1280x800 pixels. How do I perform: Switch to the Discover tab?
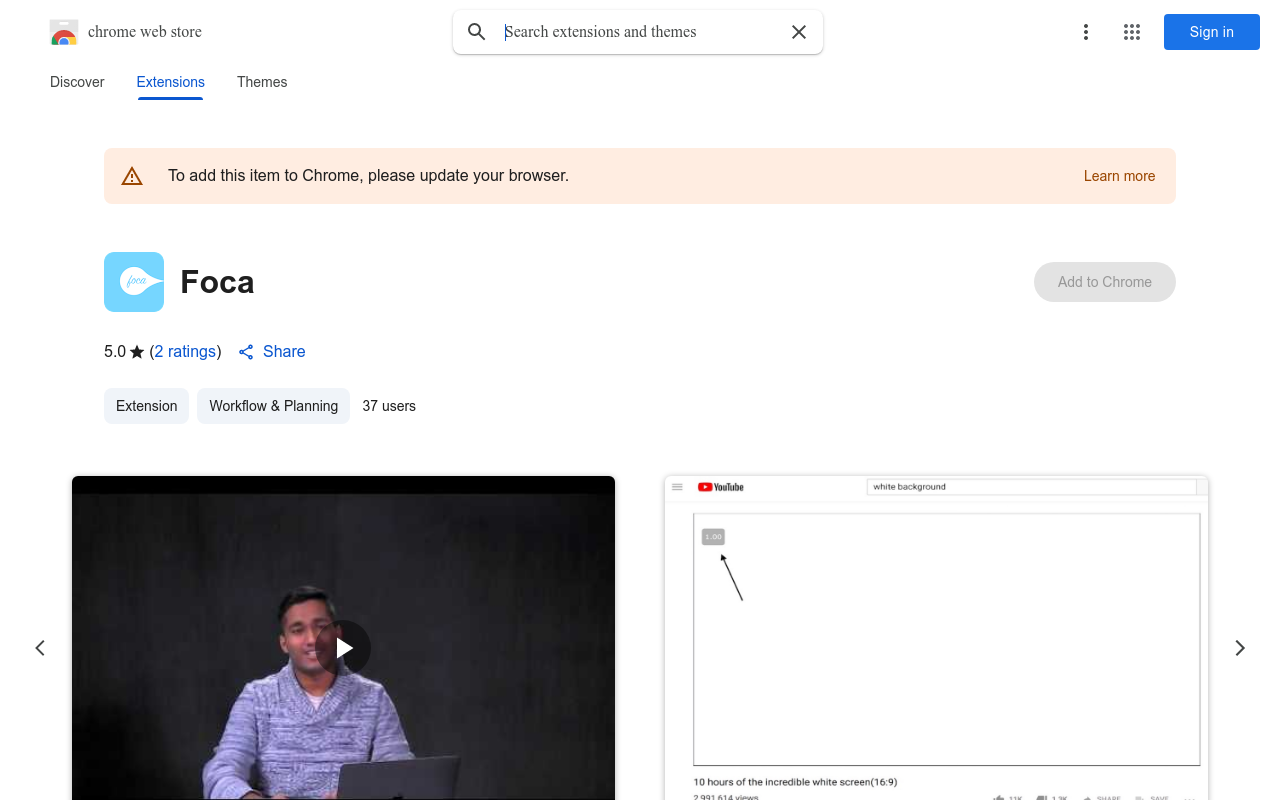(x=77, y=82)
